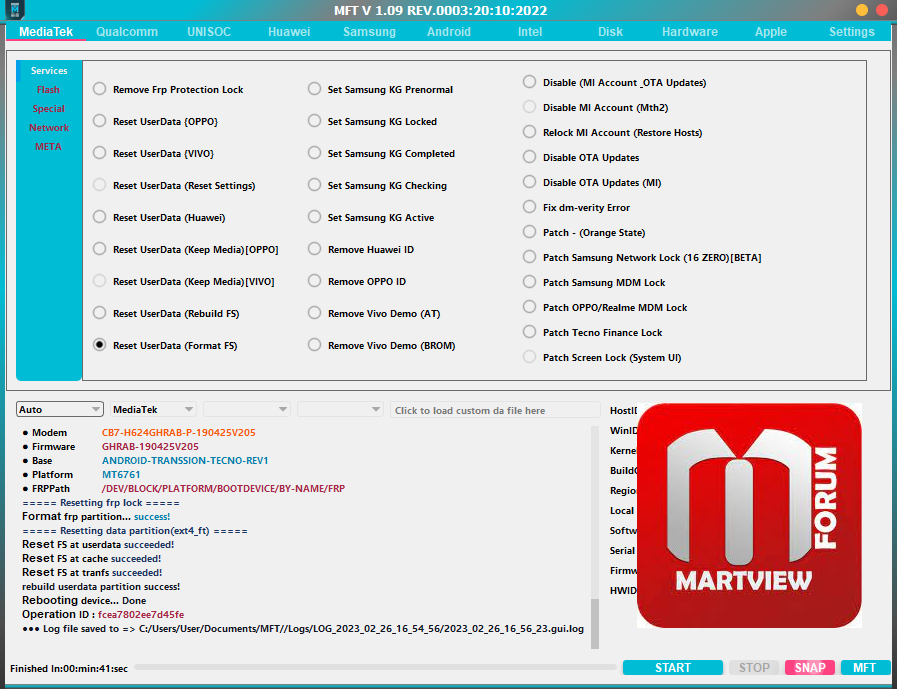Image resolution: width=897 pixels, height=689 pixels.
Task: Select Disable (MI Account _OTA Updates)
Action: coord(615,82)
